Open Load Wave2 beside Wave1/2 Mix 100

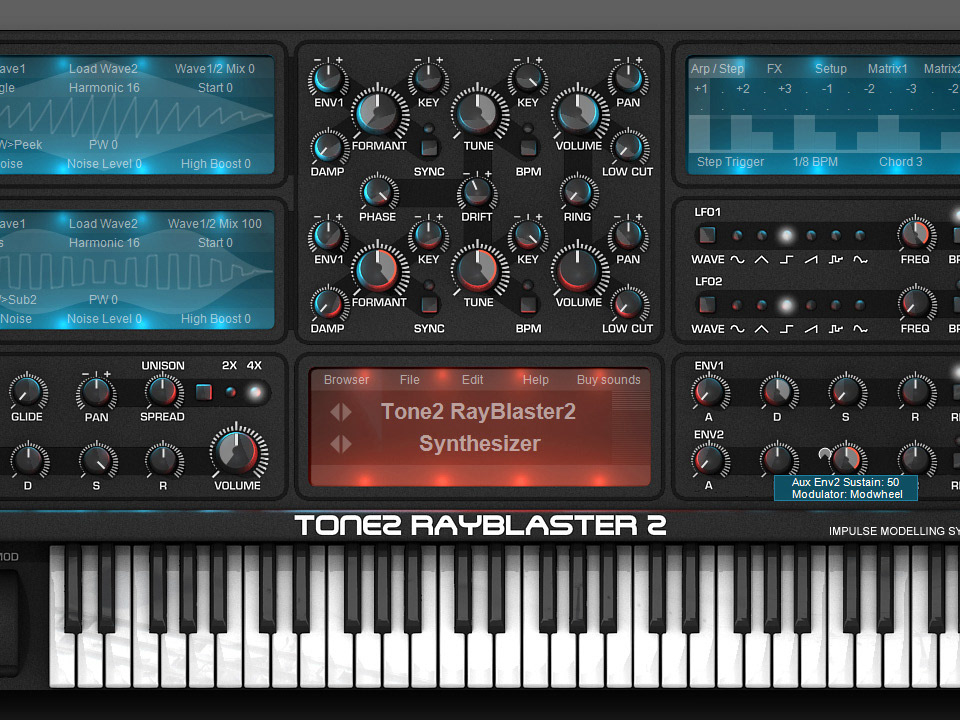click(103, 223)
